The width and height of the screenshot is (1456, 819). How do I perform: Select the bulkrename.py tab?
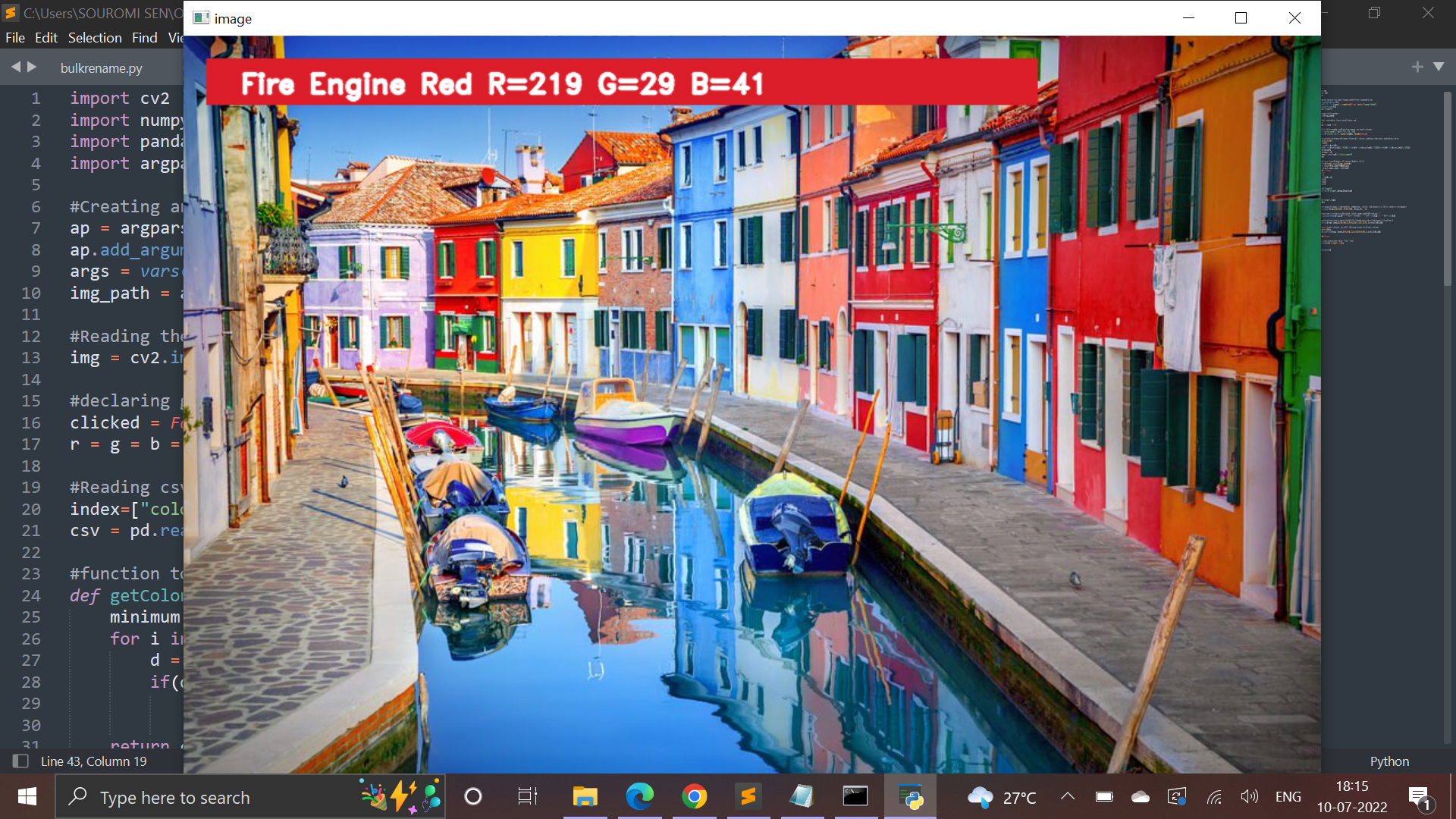(102, 68)
